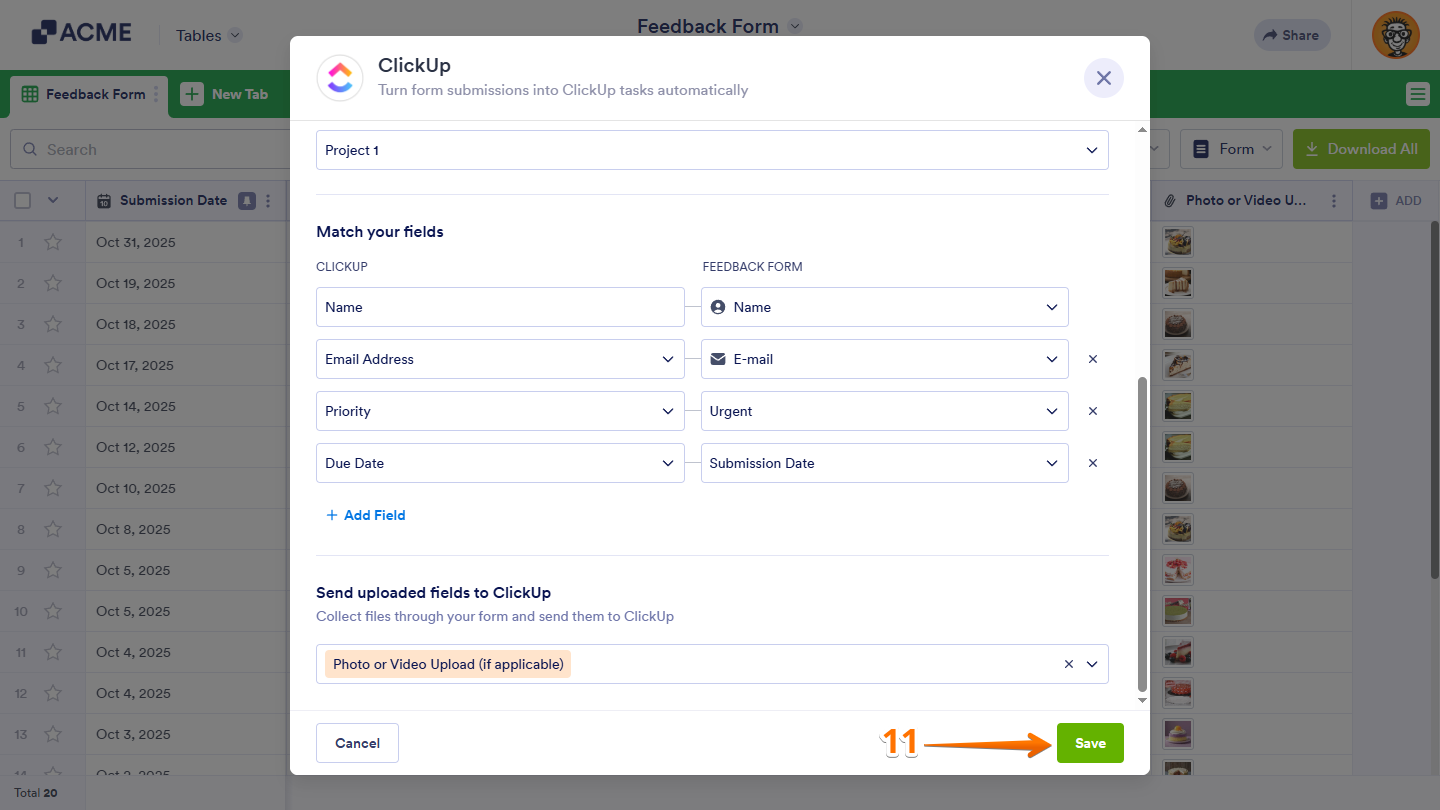The image size is (1440, 810).
Task: Click the ADD plus icon to add a column
Action: tap(1378, 200)
